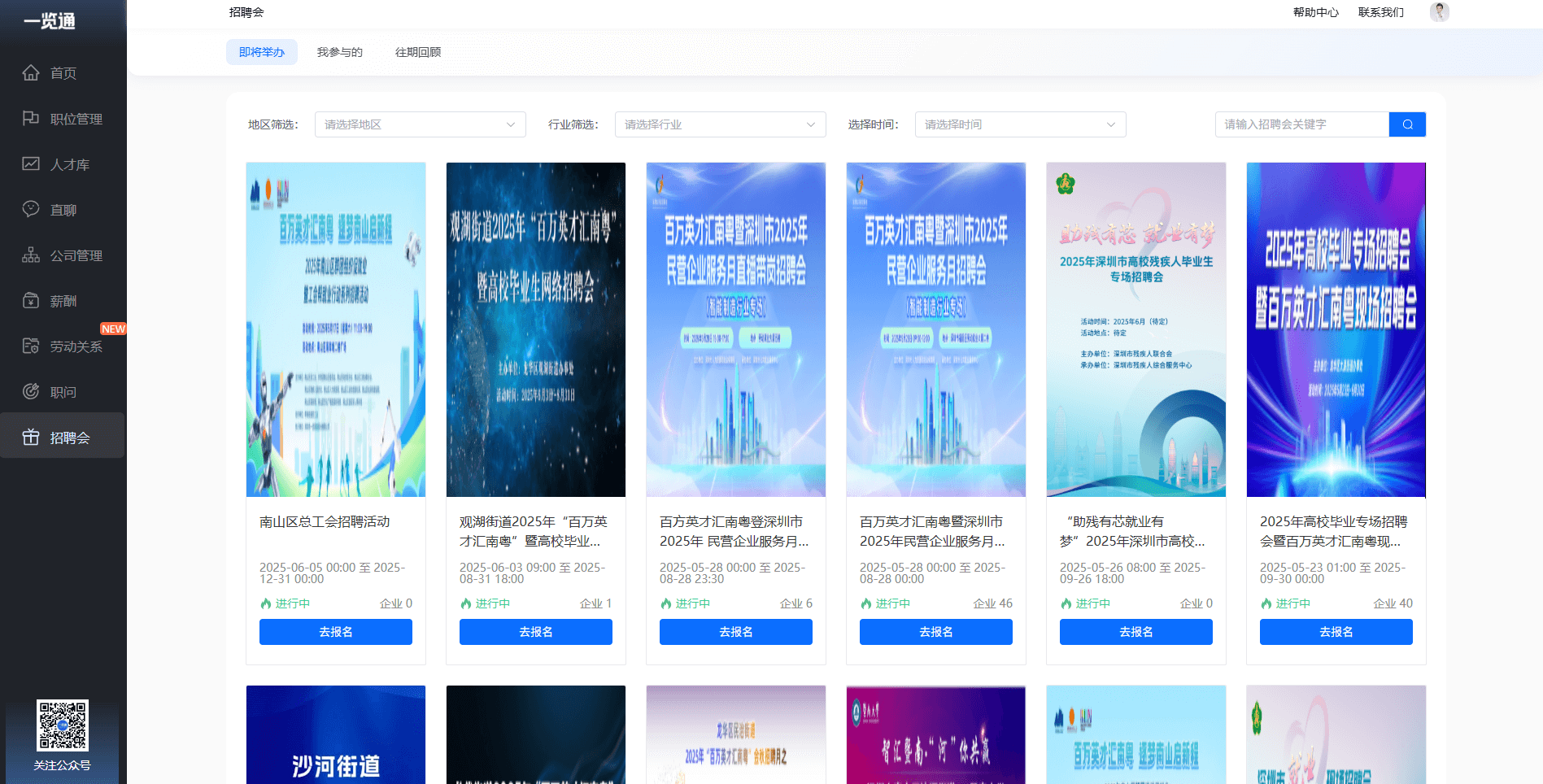Click the 帮助中心 link
Viewport: 1543px width, 784px height.
tap(1316, 12)
